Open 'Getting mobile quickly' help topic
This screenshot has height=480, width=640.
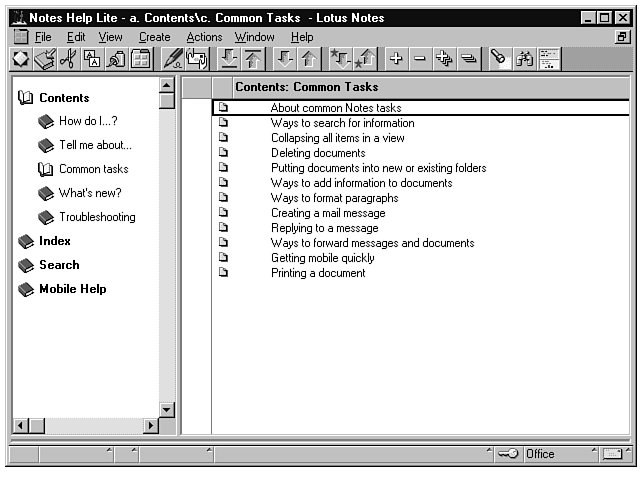click(x=322, y=258)
